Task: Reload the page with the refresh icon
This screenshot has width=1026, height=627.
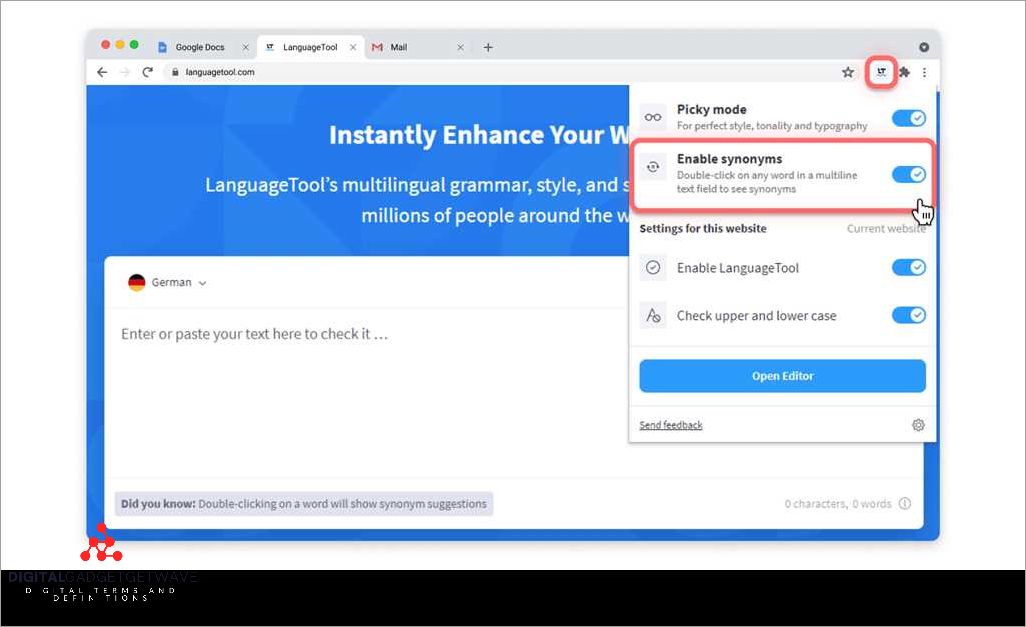Action: [147, 72]
